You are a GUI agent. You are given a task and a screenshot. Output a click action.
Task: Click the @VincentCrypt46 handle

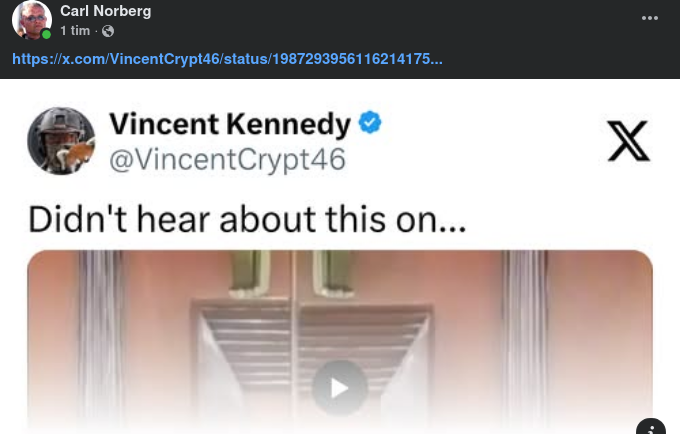coord(227,160)
